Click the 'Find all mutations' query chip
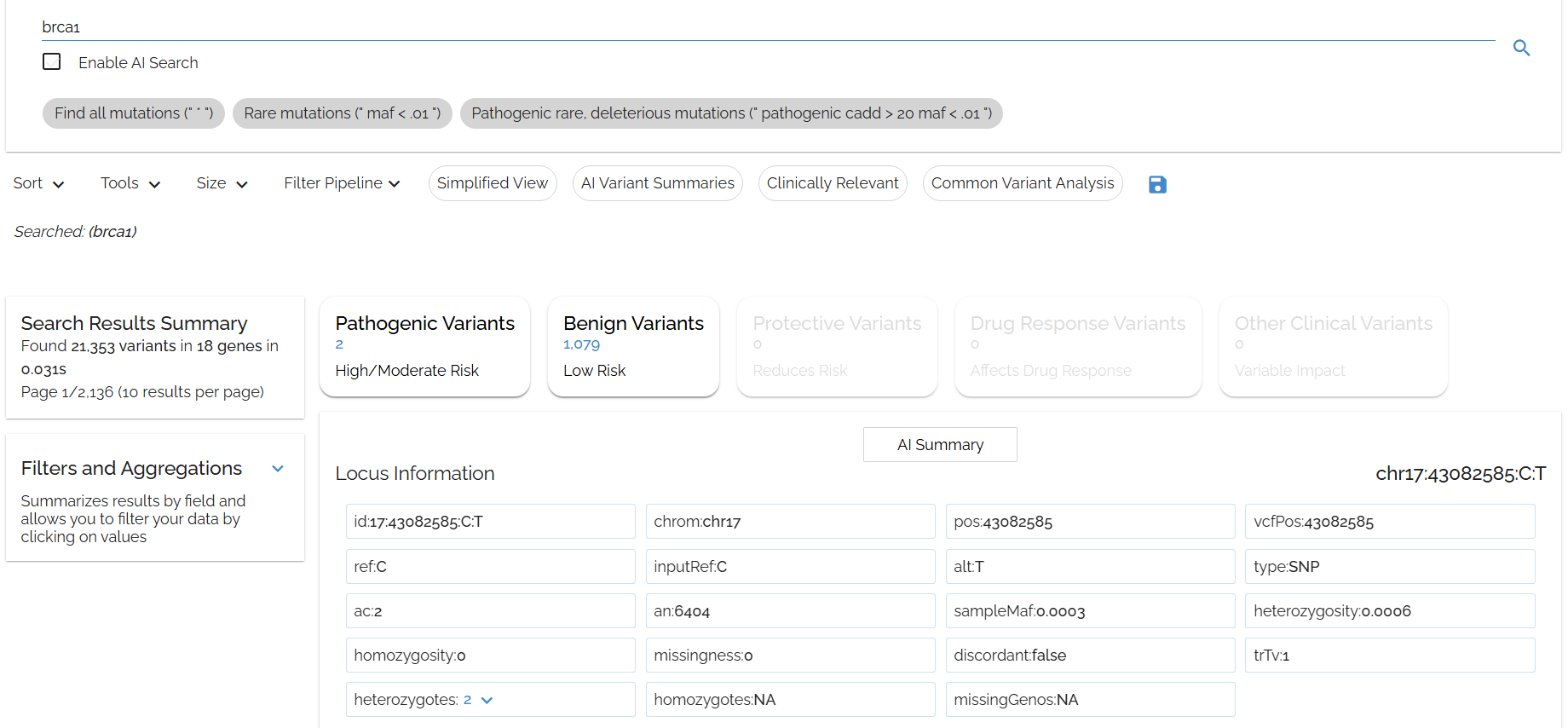This screenshot has height=728, width=1568. [x=134, y=113]
